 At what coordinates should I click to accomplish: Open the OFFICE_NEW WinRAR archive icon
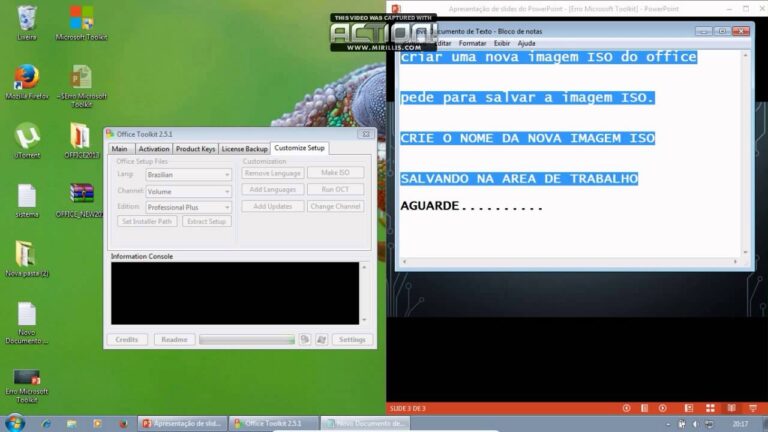[x=80, y=200]
